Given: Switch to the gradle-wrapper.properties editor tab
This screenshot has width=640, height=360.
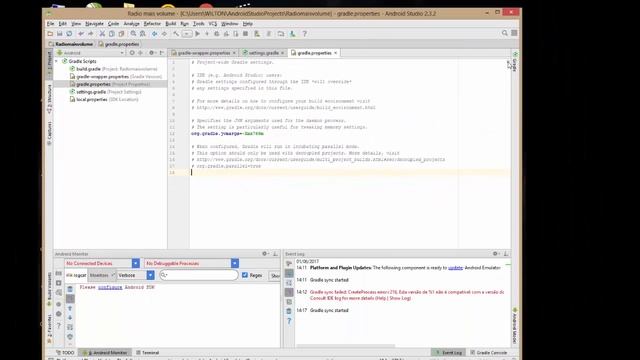Looking at the screenshot, I should (x=204, y=53).
